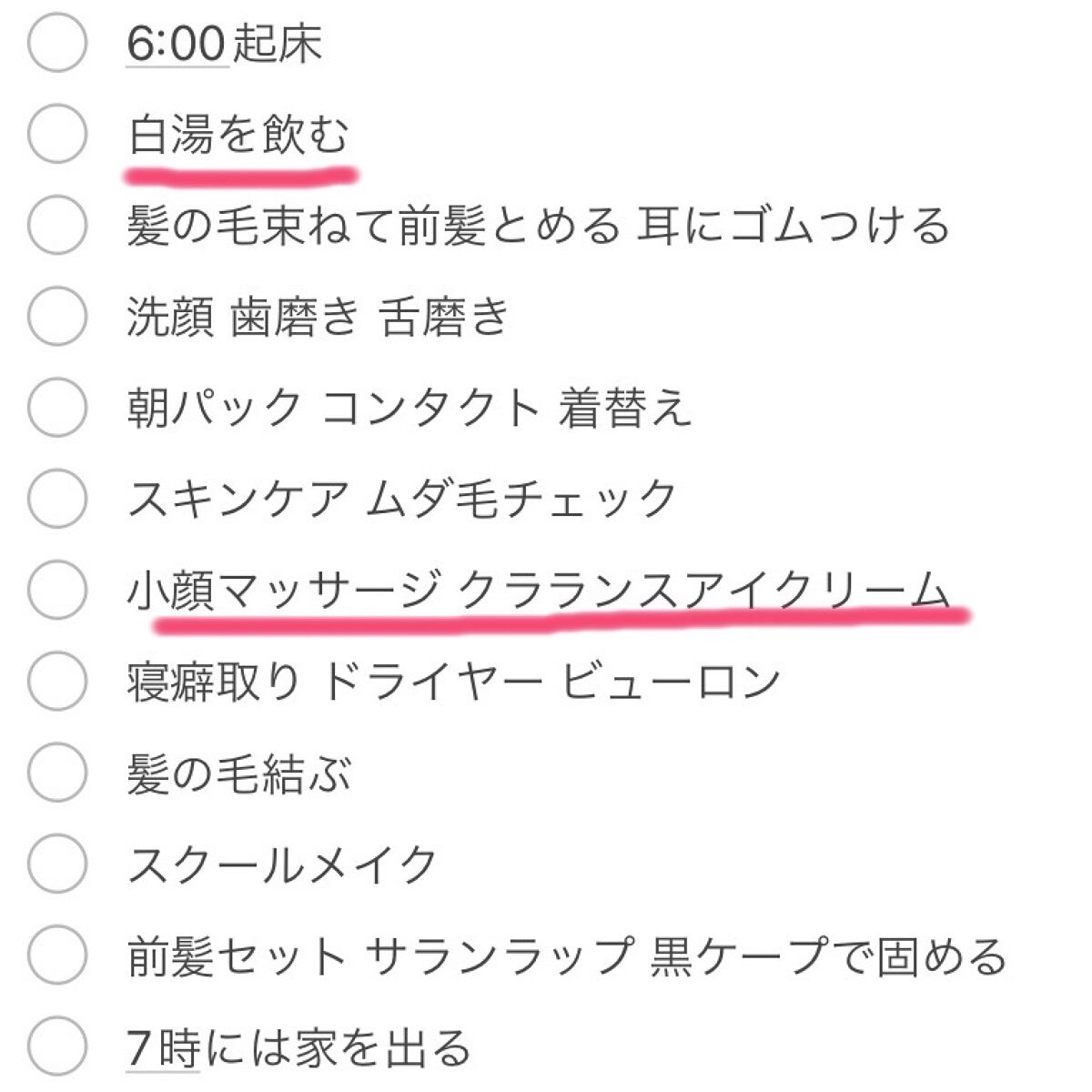Check the 7時には家を出る circle
The image size is (1092, 1092).
click(57, 1046)
